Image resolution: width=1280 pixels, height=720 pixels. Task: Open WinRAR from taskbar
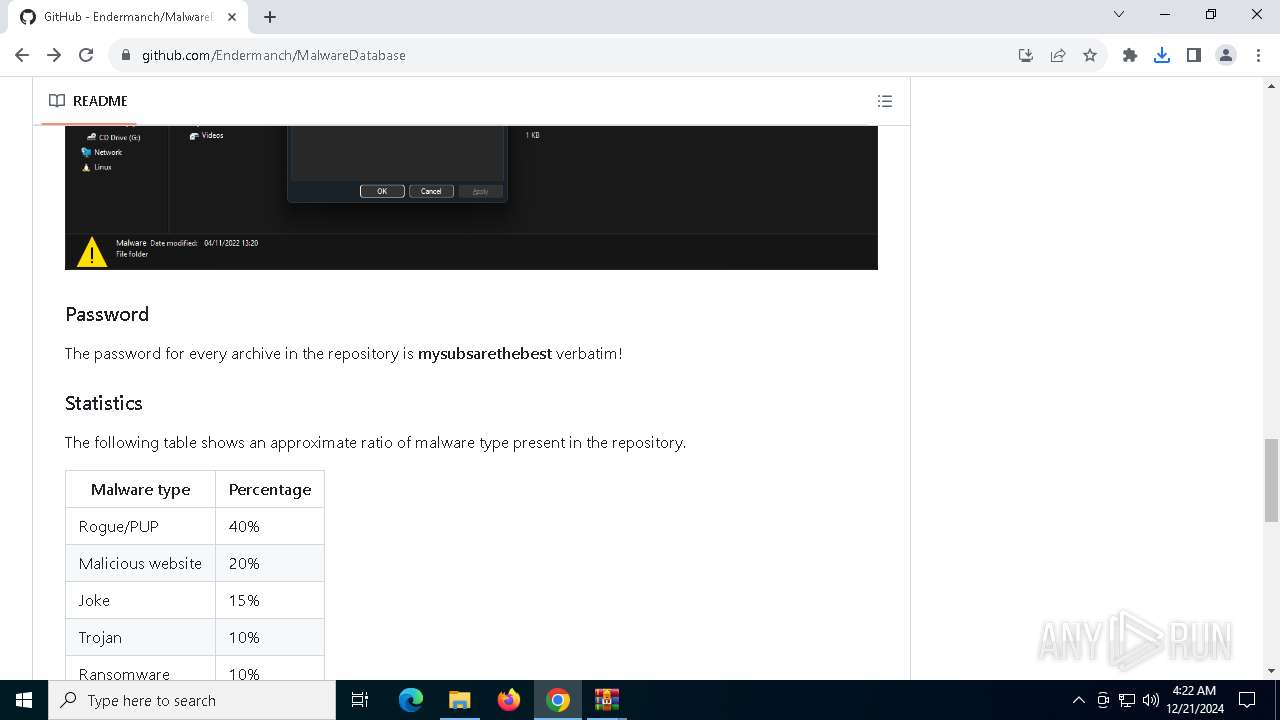click(607, 700)
